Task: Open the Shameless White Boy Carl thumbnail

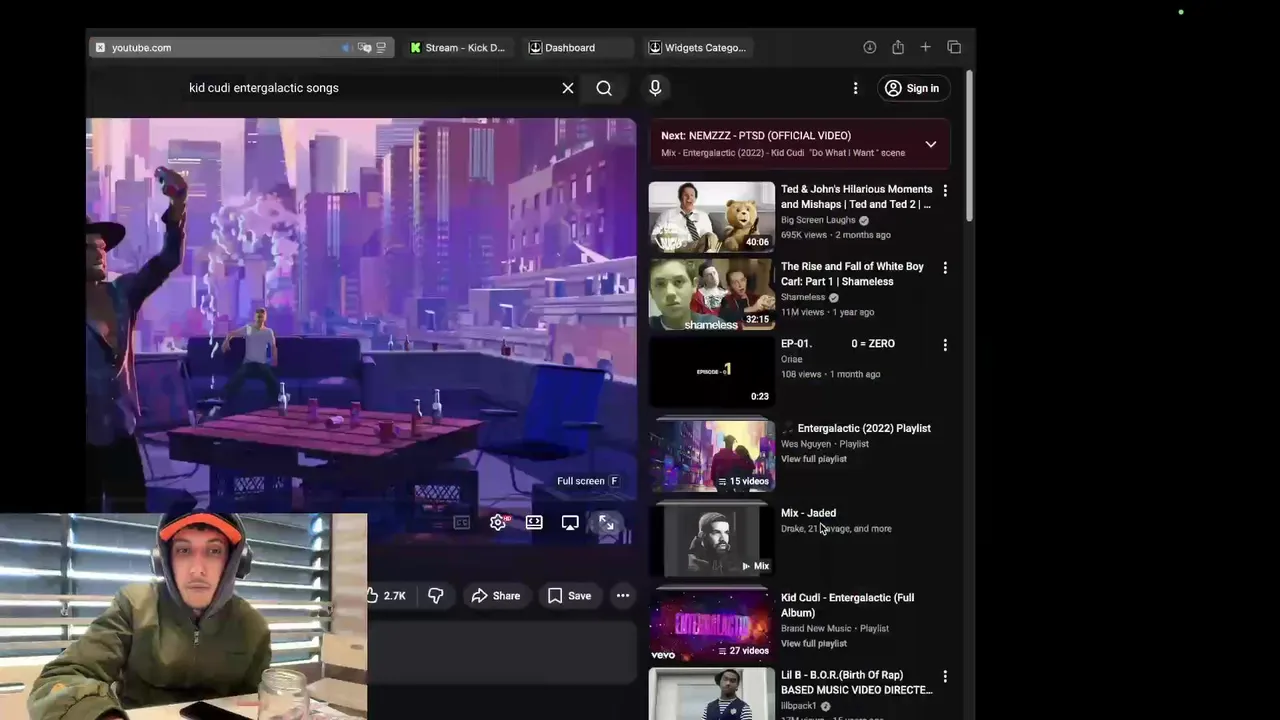Action: coord(711,294)
